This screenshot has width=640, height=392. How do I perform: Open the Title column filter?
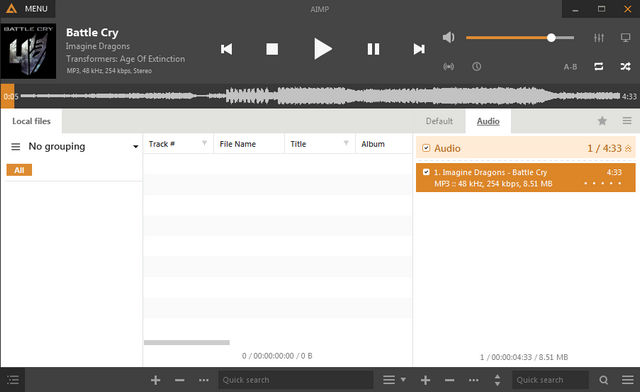point(346,143)
